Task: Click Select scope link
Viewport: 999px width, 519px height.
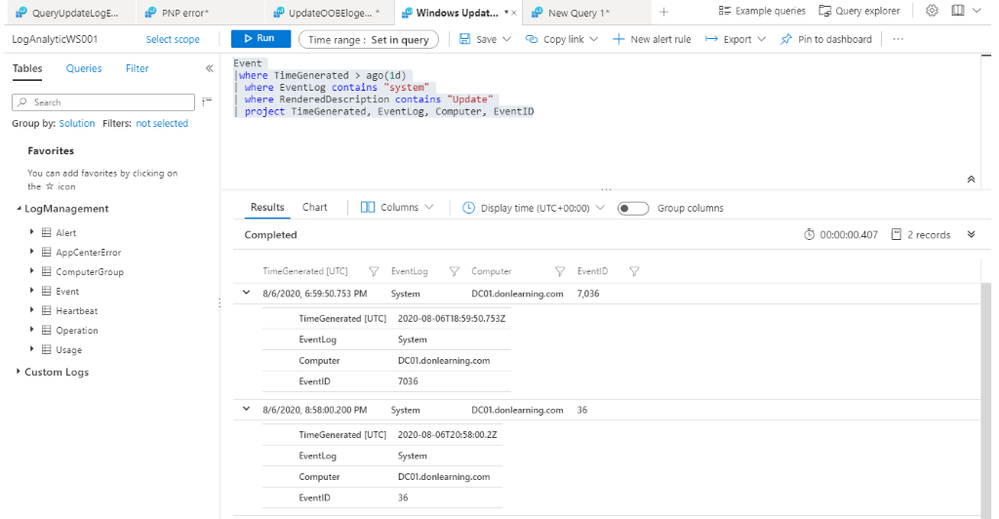Action: point(173,39)
